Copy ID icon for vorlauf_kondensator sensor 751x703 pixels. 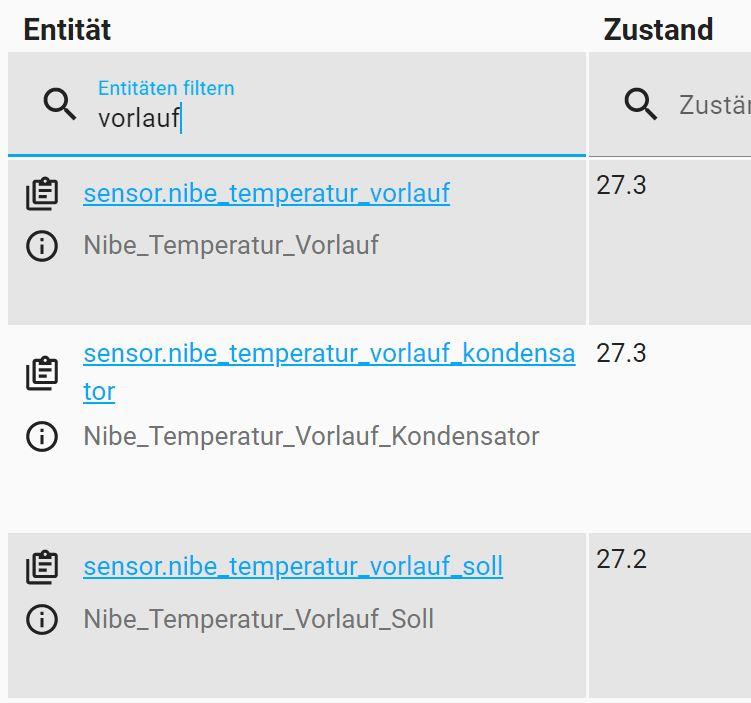42,373
